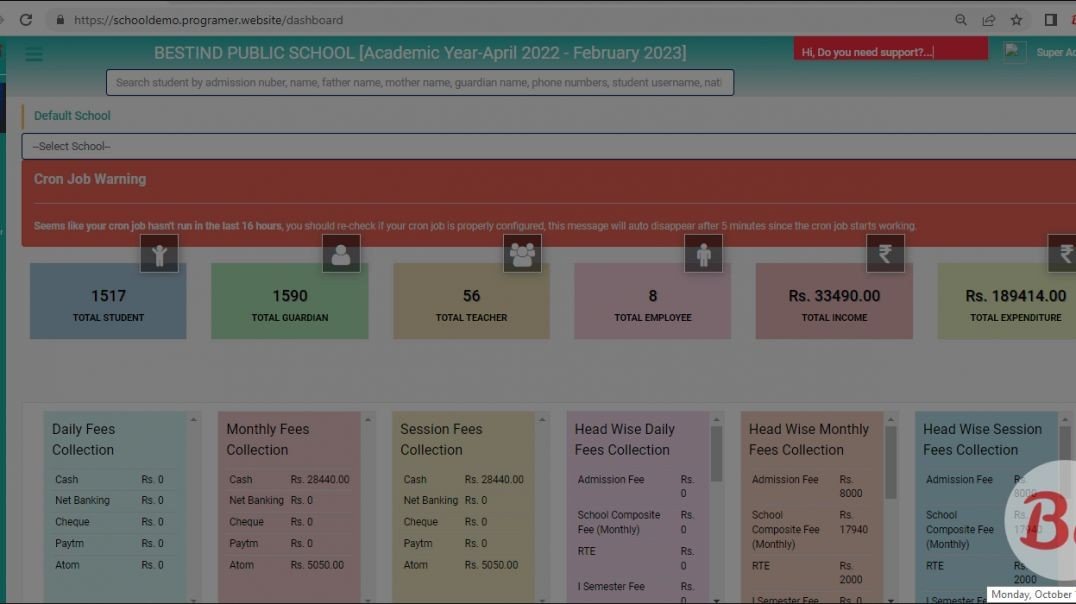The width and height of the screenshot is (1076, 604).
Task: Open the browser side panel icon
Action: pos(1051,19)
